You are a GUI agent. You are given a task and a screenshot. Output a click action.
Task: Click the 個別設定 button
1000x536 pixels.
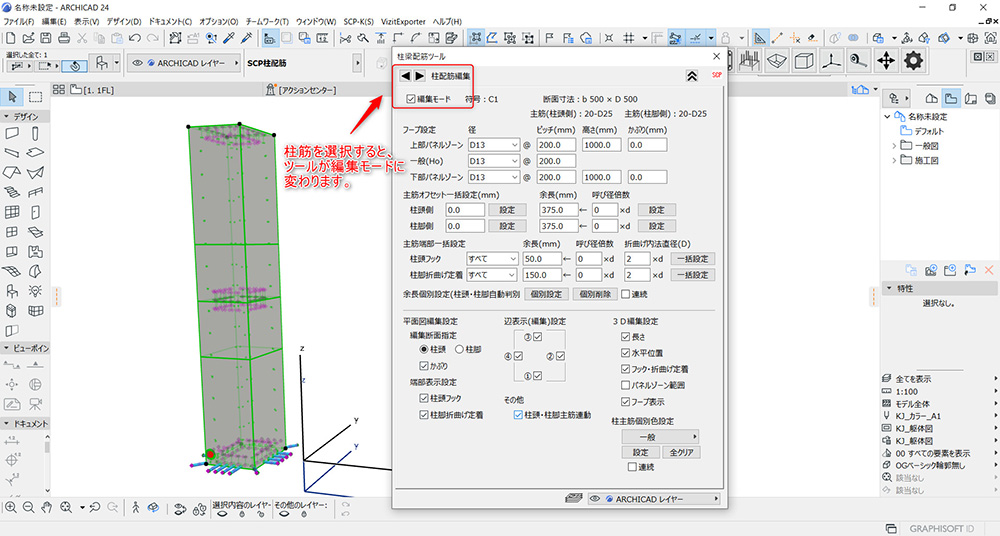546,294
